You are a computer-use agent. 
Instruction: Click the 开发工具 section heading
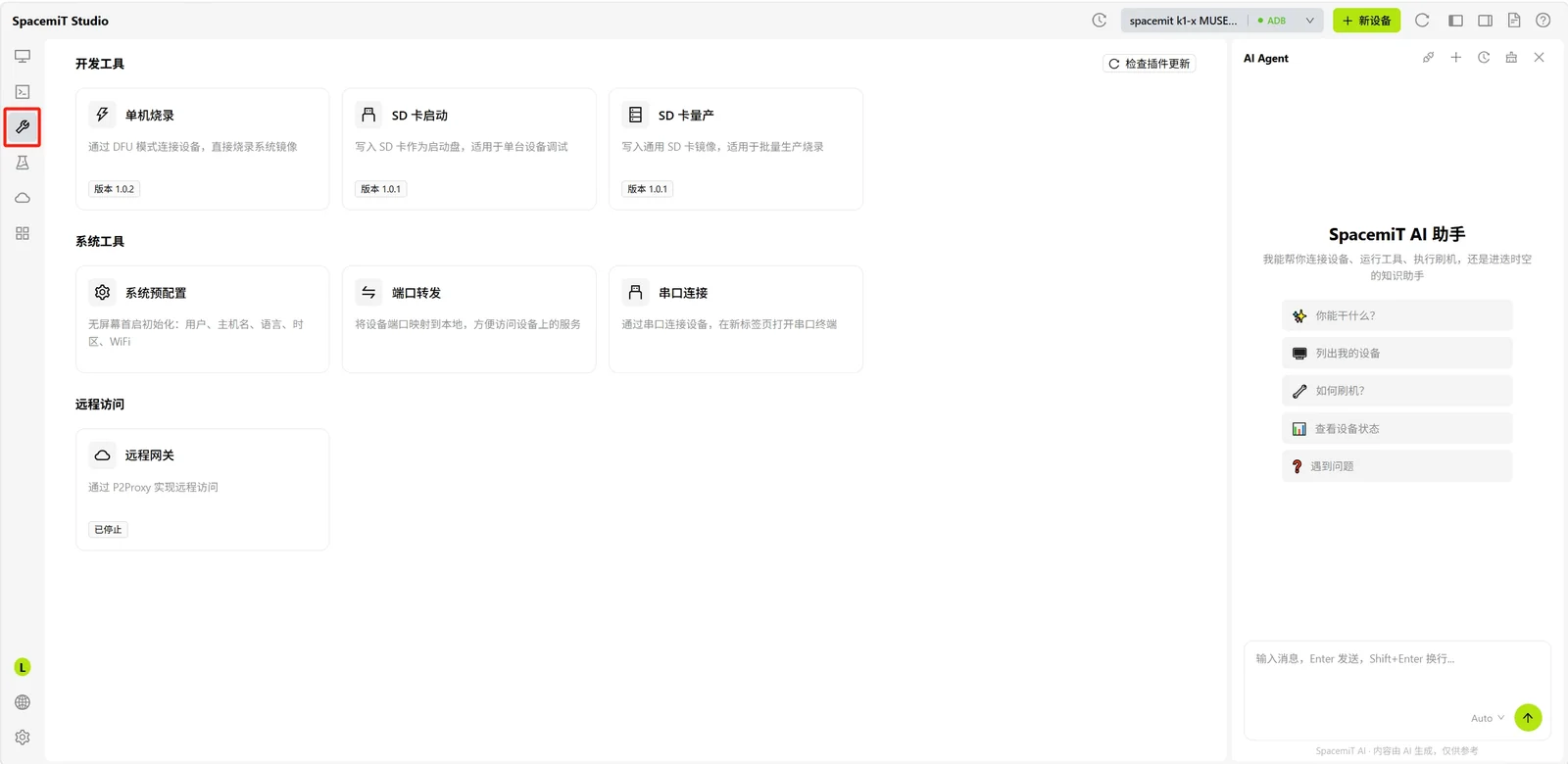point(100,64)
